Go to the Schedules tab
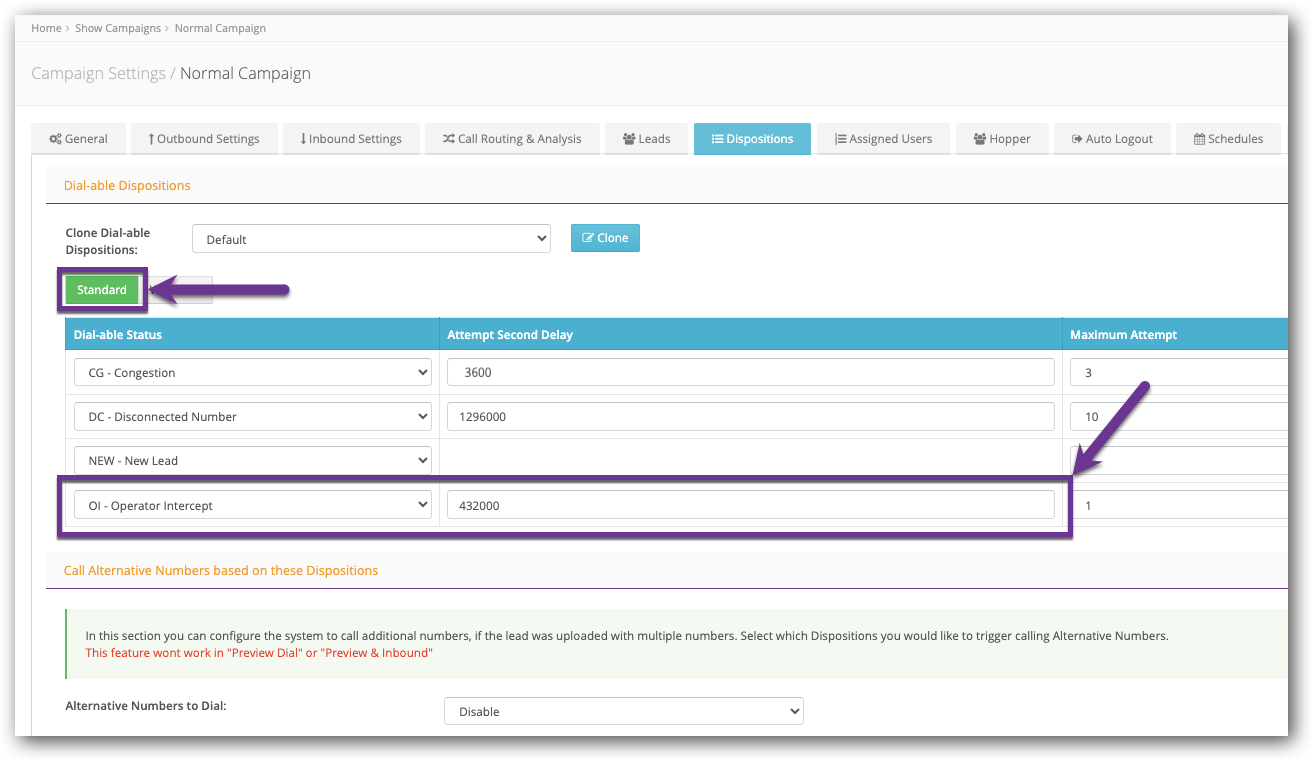 tap(1228, 139)
